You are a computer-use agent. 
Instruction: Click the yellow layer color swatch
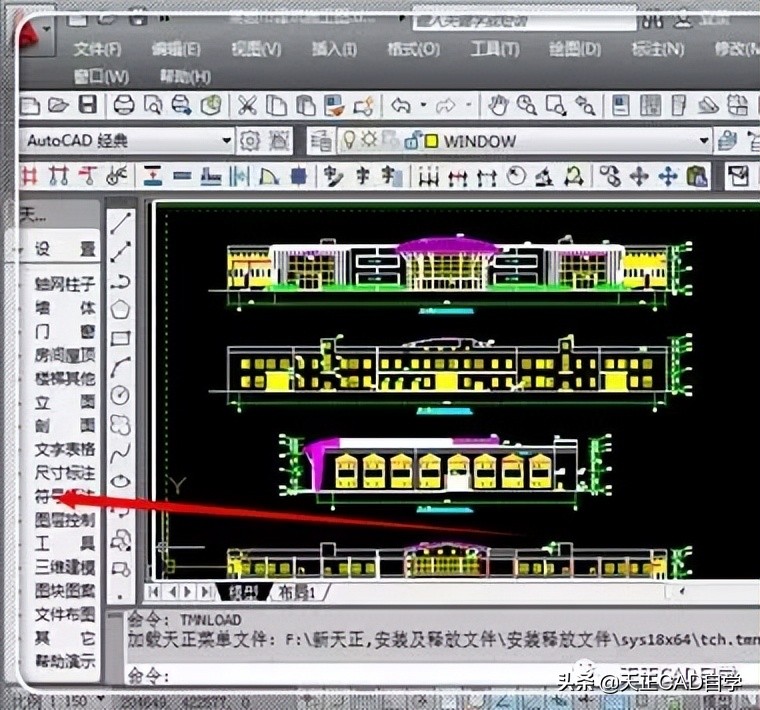click(x=431, y=142)
